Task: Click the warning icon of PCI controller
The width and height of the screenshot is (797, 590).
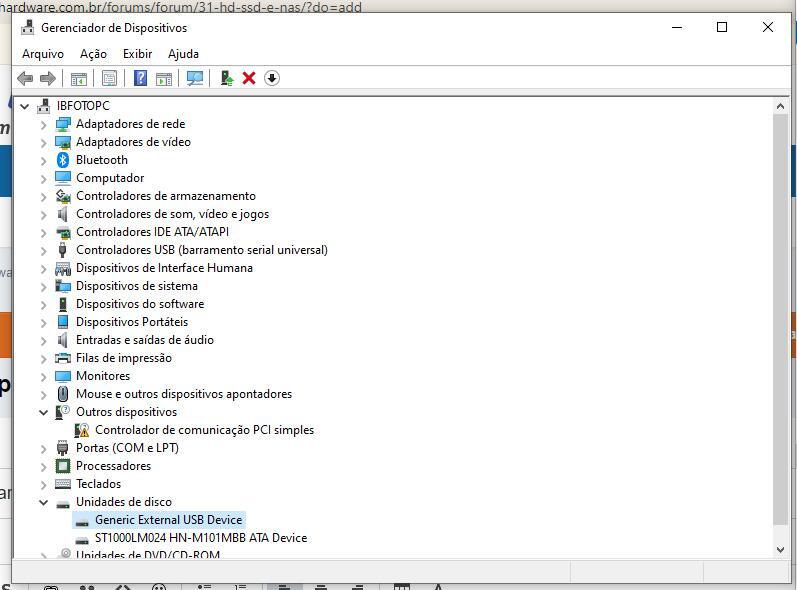Action: [82, 430]
